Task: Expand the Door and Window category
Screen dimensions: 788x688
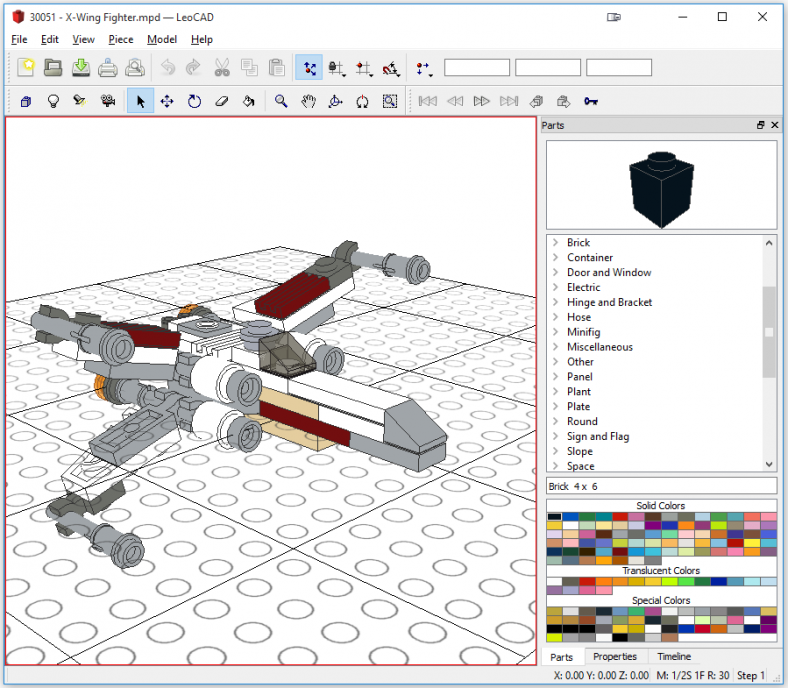Action: [x=555, y=272]
